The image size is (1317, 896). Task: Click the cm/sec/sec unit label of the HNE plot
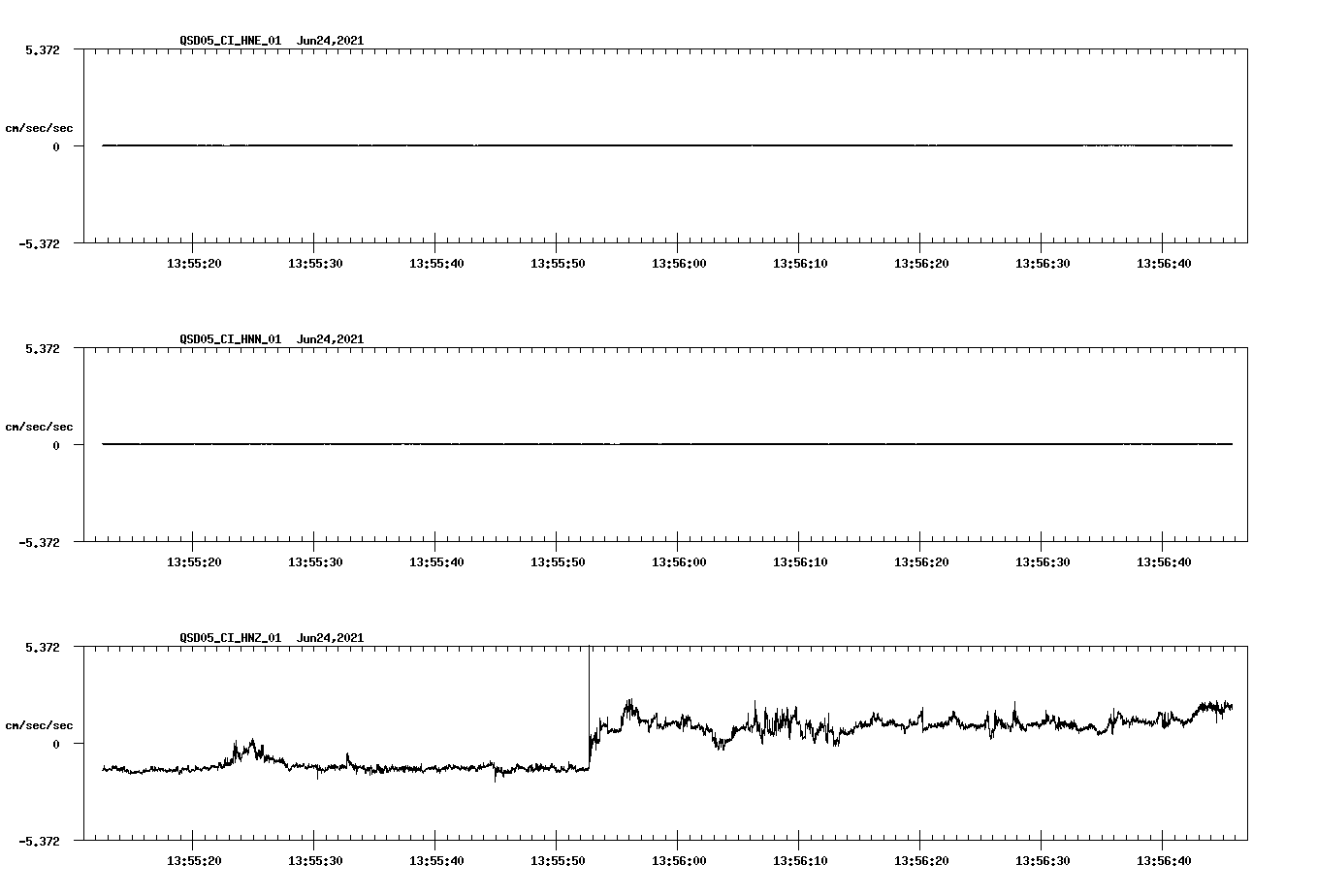39,128
